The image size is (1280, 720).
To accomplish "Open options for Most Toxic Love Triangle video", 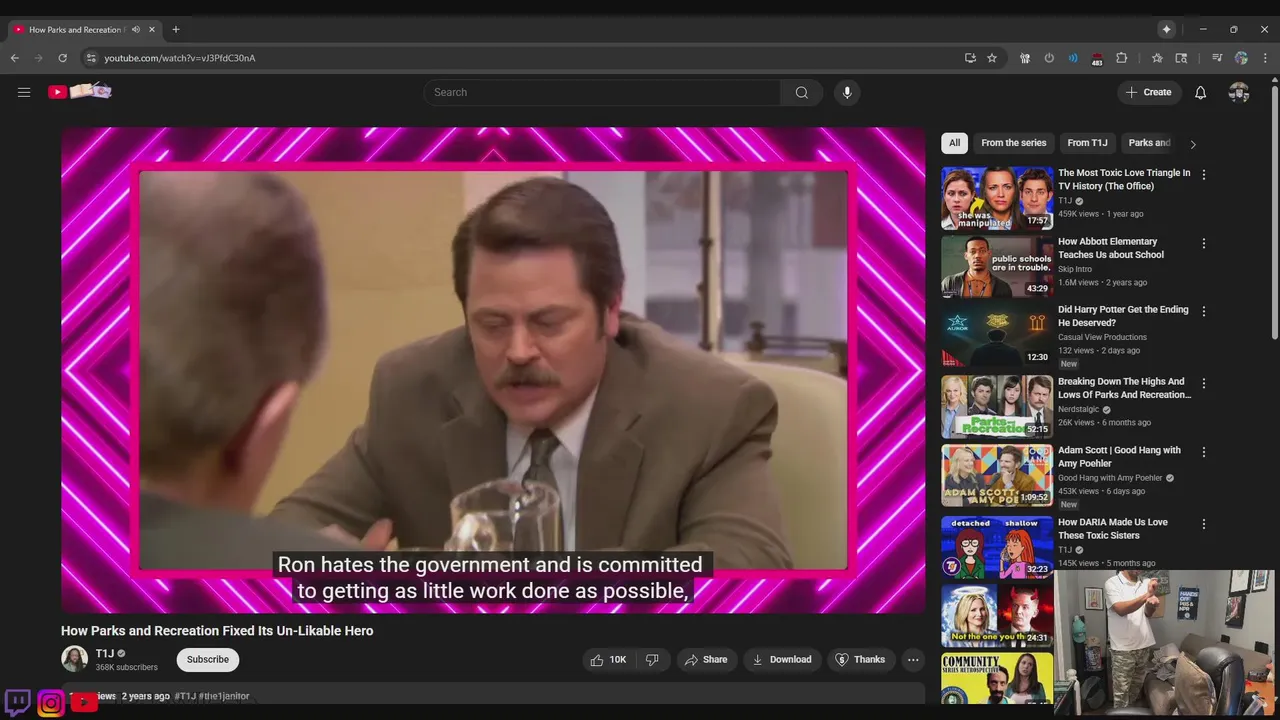I will (1204, 174).
